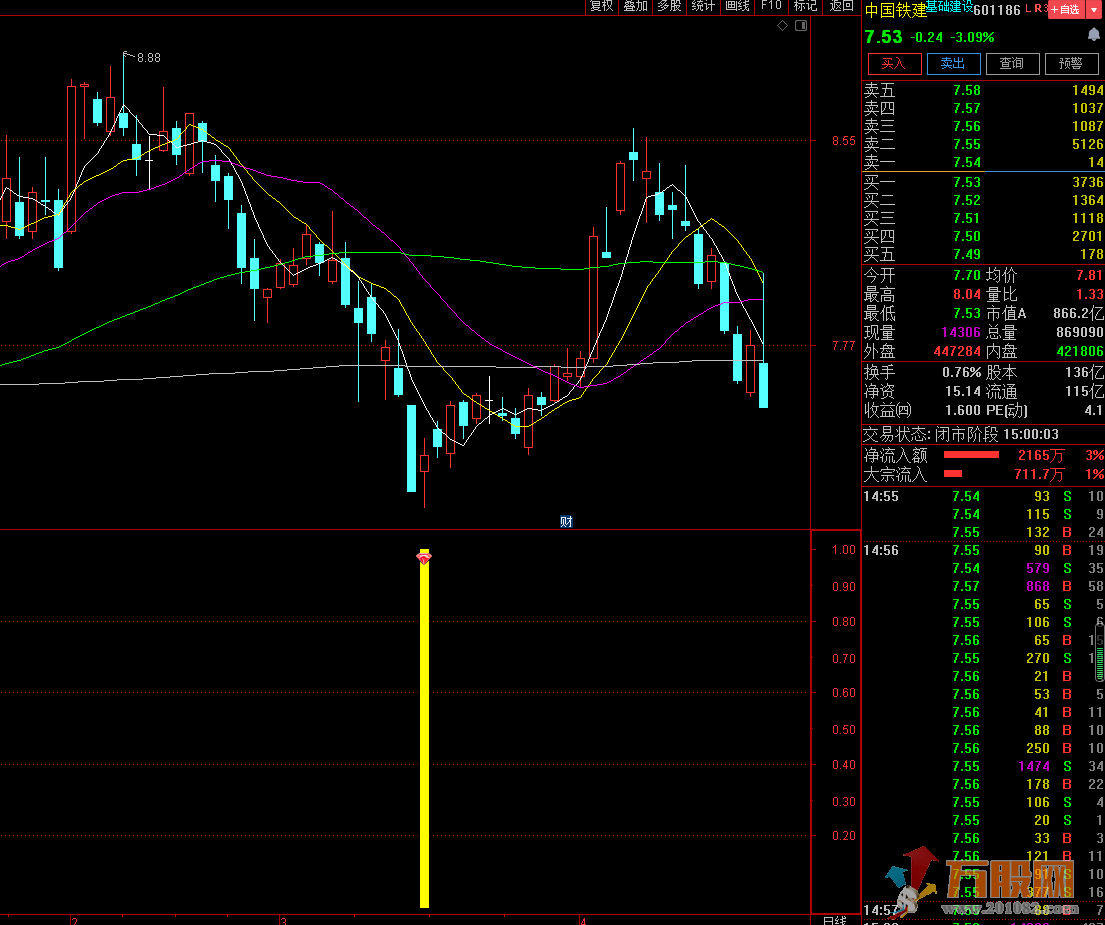Click the tick row with volume 1474
The width and height of the screenshot is (1105, 925).
click(x=983, y=766)
